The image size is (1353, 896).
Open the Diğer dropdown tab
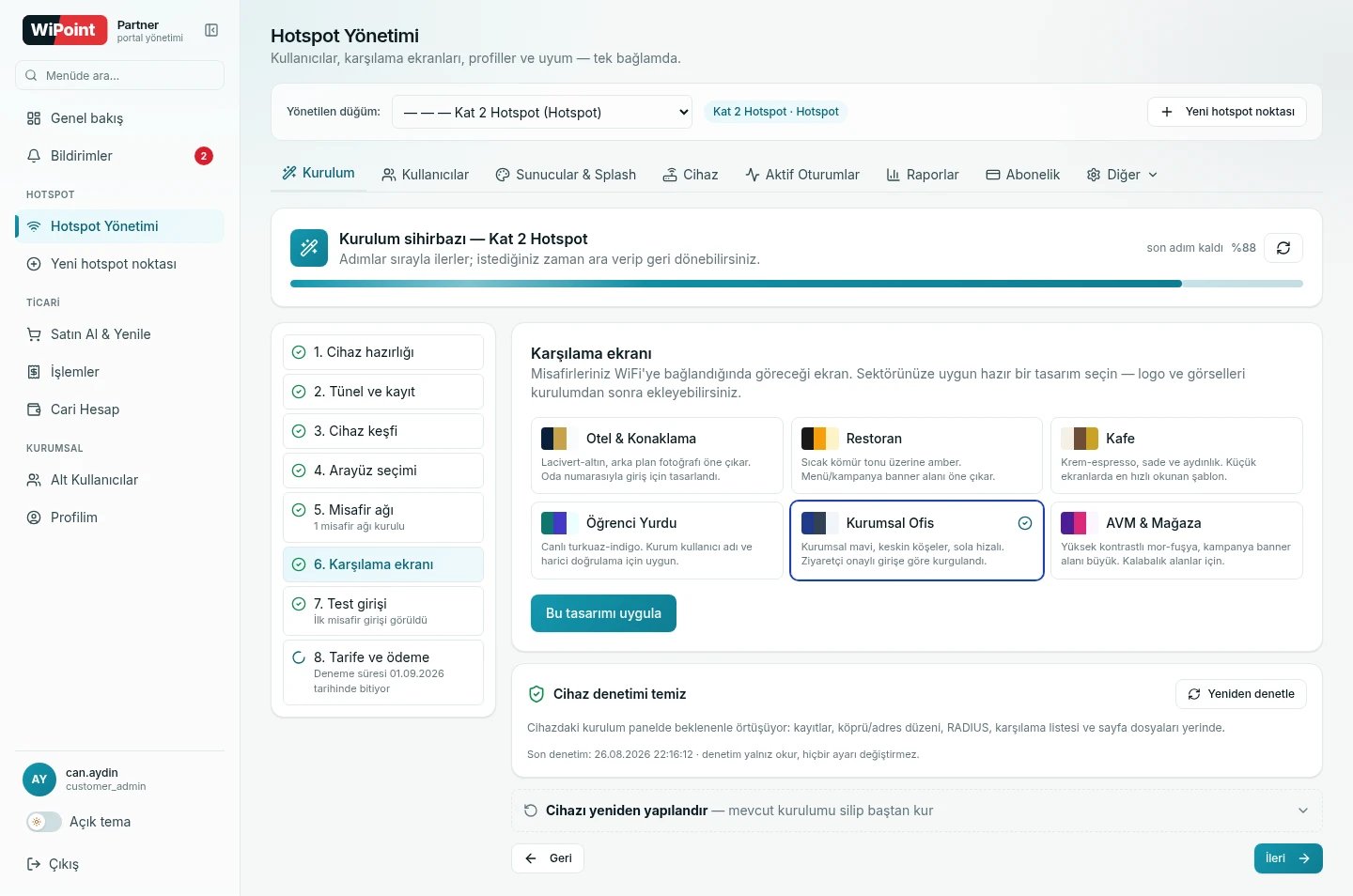[x=1122, y=175]
